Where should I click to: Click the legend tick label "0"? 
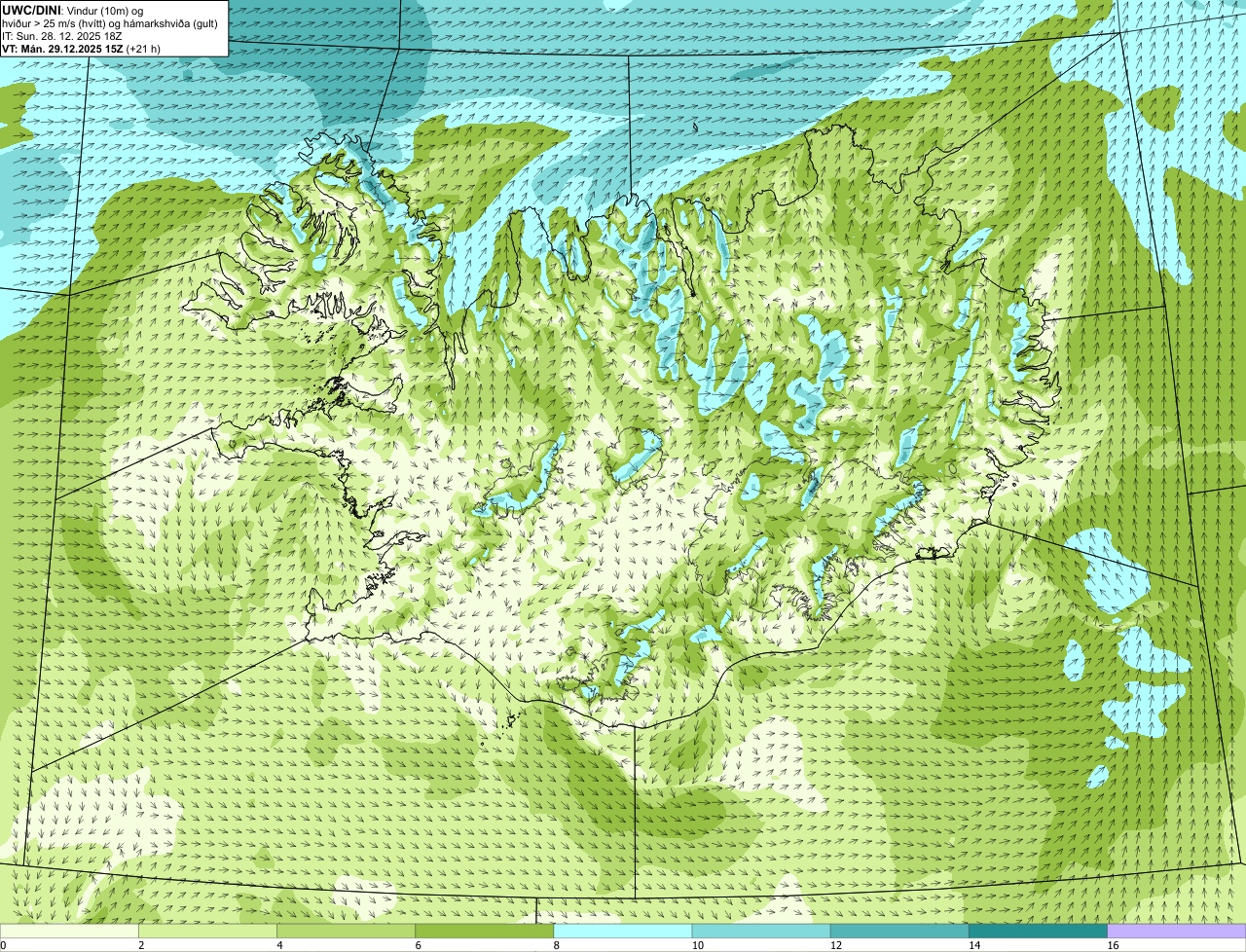click(x=3, y=945)
